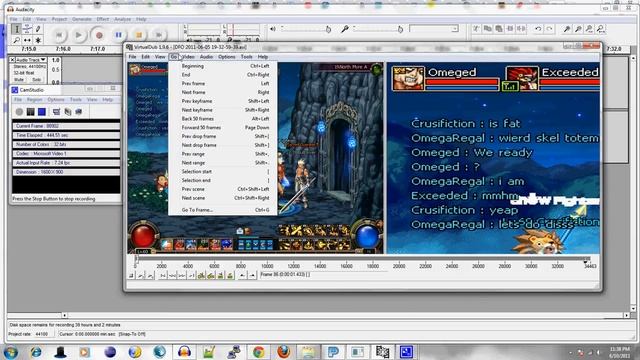Screen dimensions: 640x360
Task: Select Audacity's Draw (pencil) tool
Action: (x=38, y=29)
